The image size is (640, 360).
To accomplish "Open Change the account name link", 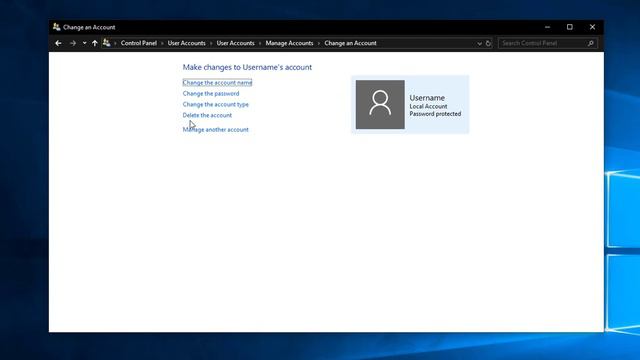I will pyautogui.click(x=217, y=82).
